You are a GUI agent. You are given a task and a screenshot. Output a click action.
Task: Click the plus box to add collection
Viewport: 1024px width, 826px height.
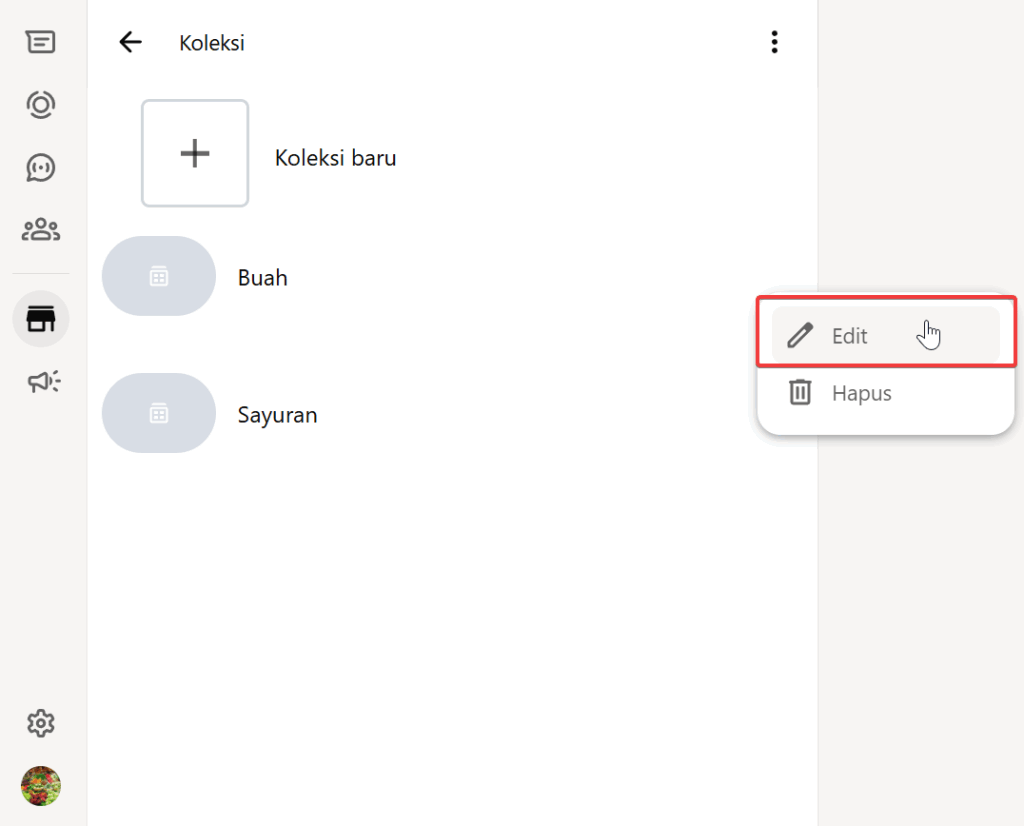(195, 153)
